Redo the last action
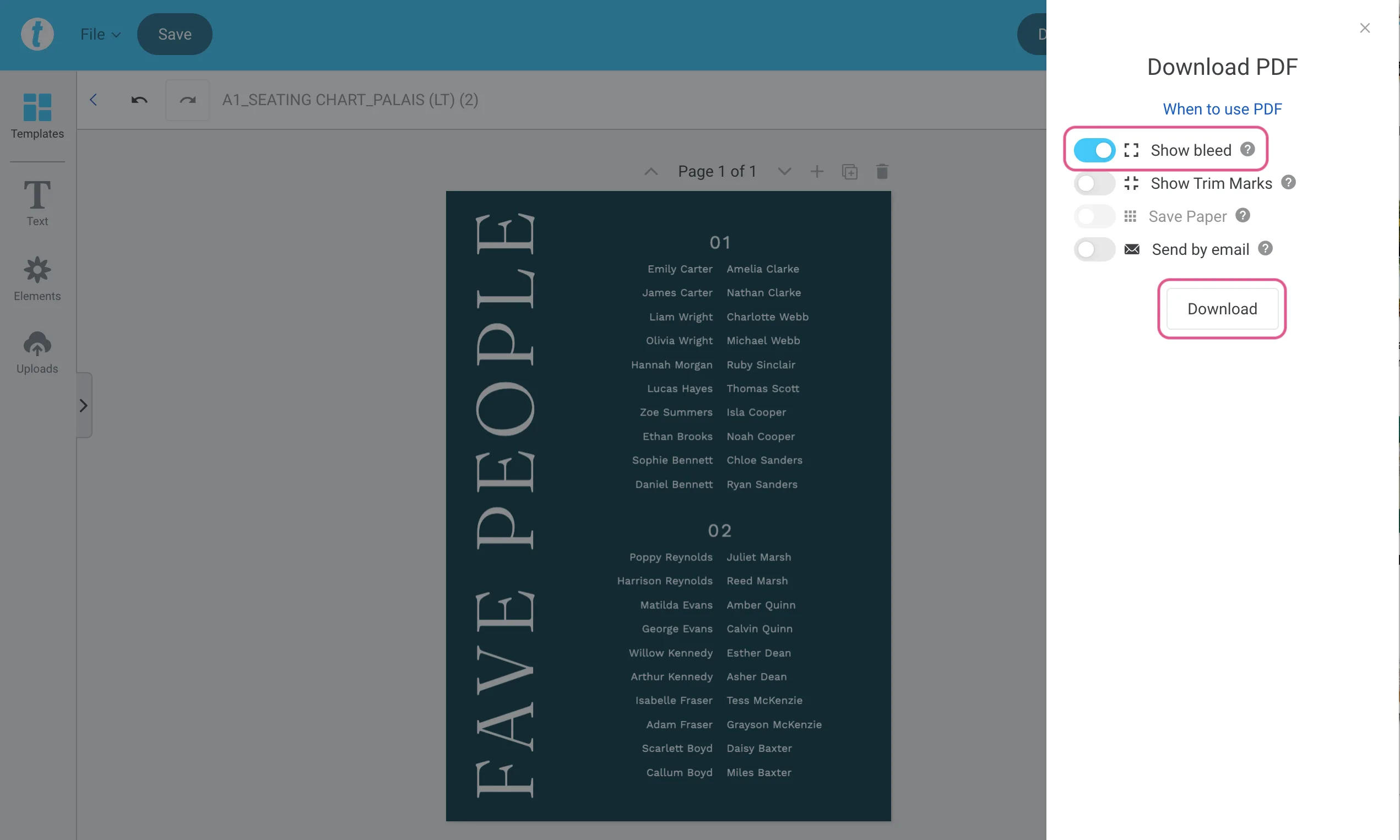The image size is (1400, 840). tap(187, 100)
